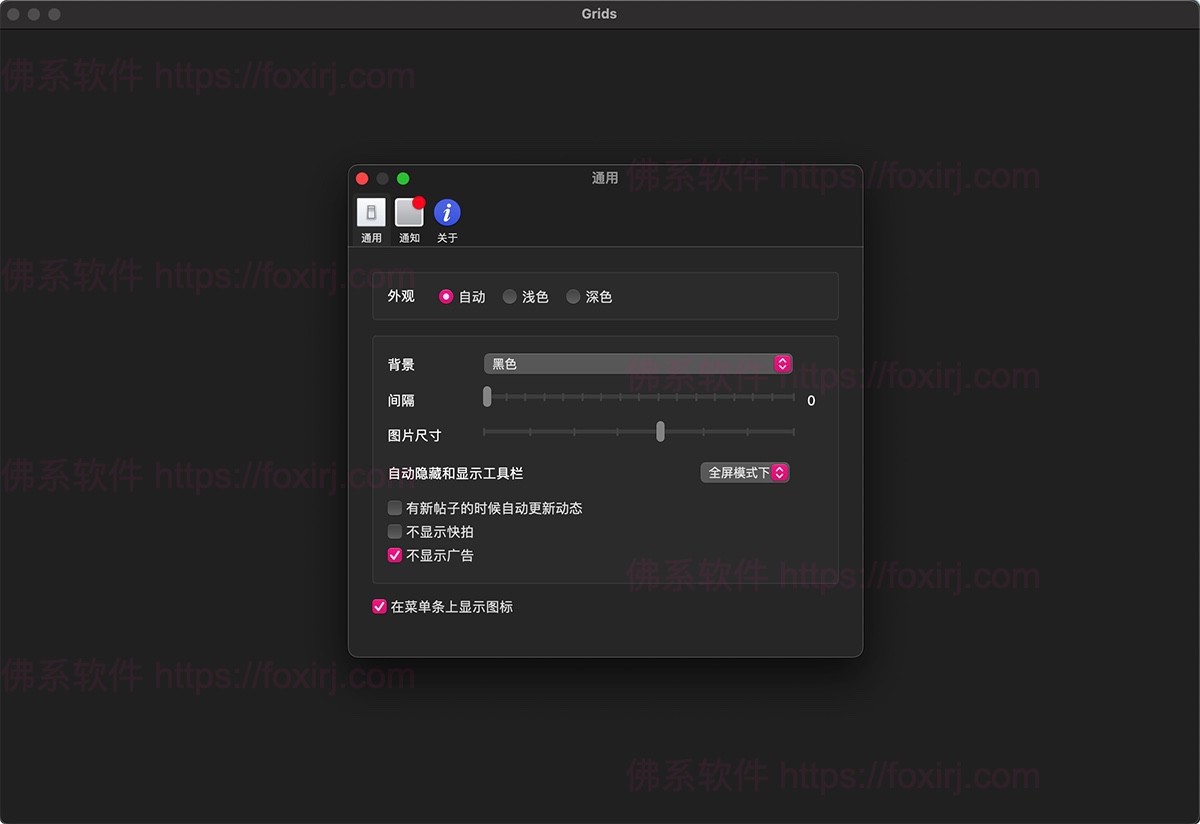Open the 关于 info icon
Image resolution: width=1200 pixels, height=824 pixels.
447,215
